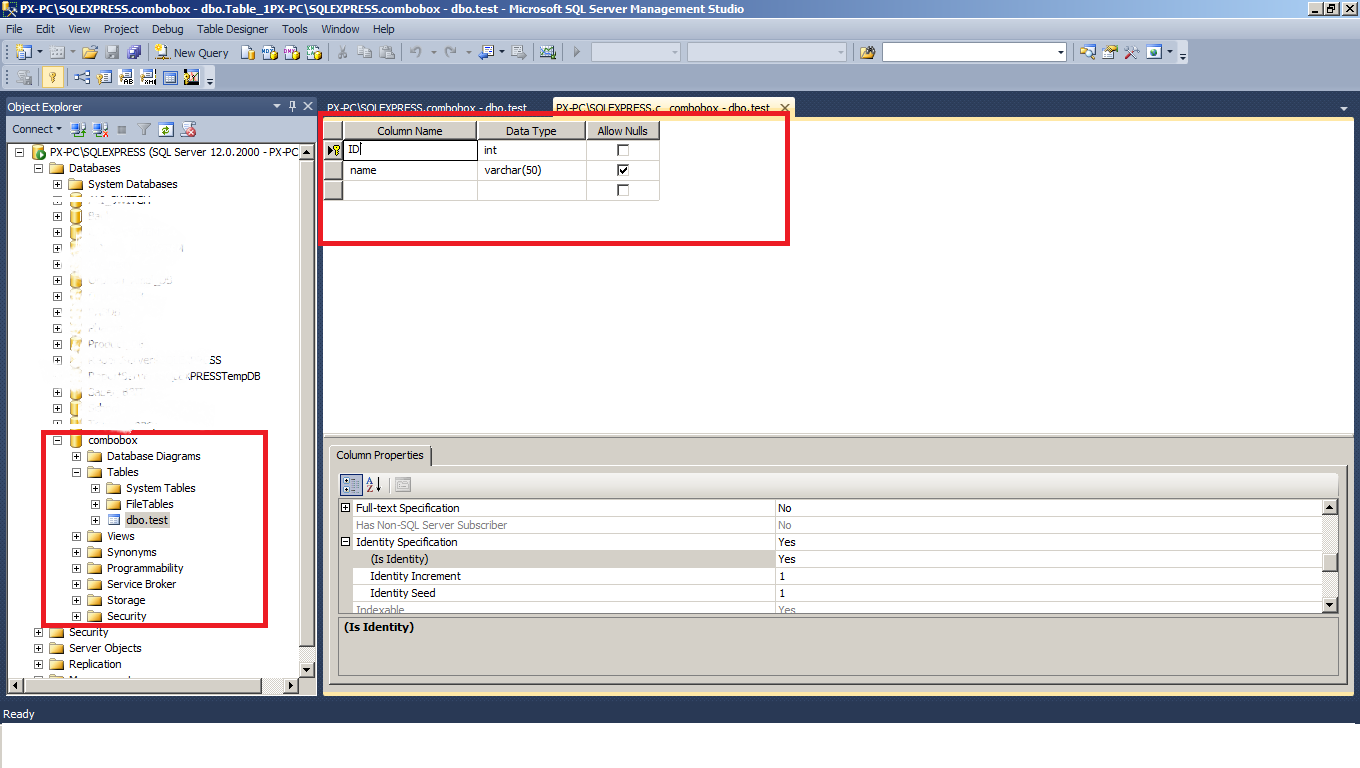Image resolution: width=1360 pixels, height=768 pixels.
Task: Open an existing file using the Open File icon
Action: [x=89, y=52]
